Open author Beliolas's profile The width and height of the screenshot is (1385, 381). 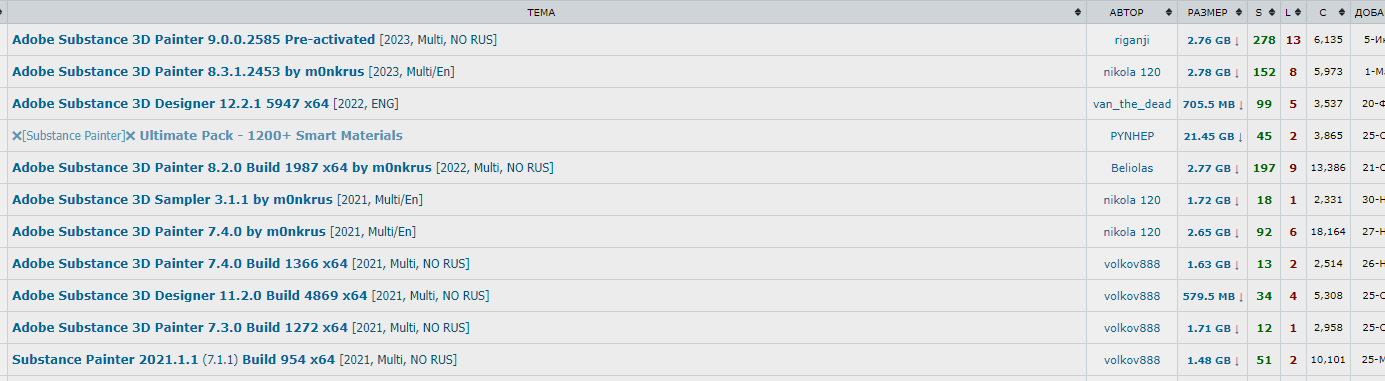[x=1132, y=168]
